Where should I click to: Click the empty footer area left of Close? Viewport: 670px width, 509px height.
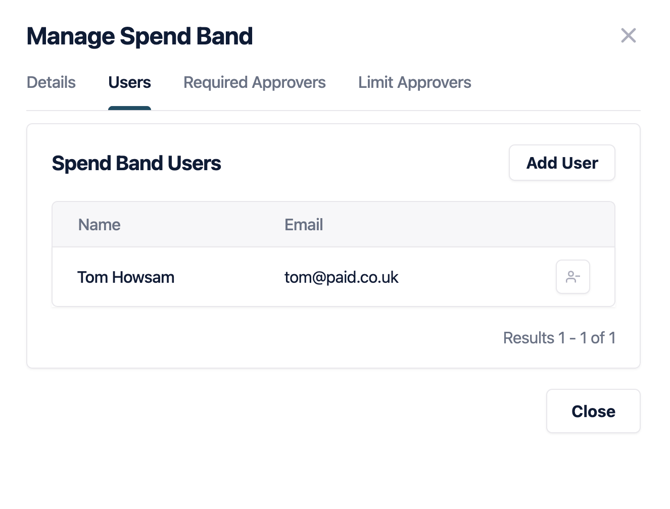280,411
